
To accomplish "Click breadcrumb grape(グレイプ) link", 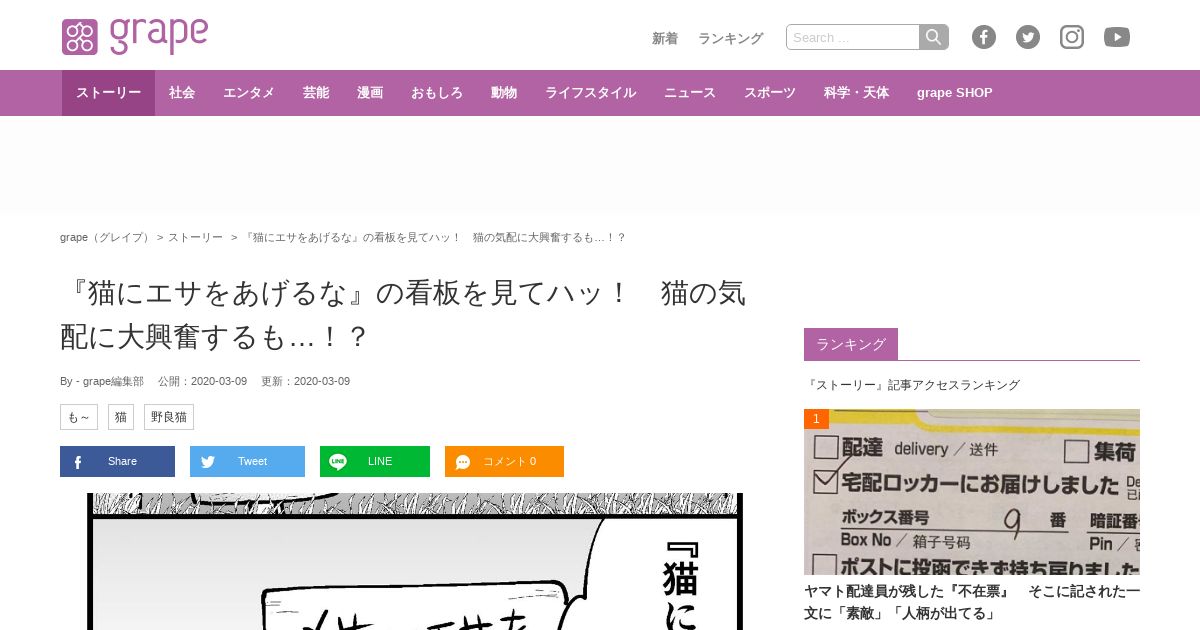I will click(105, 237).
